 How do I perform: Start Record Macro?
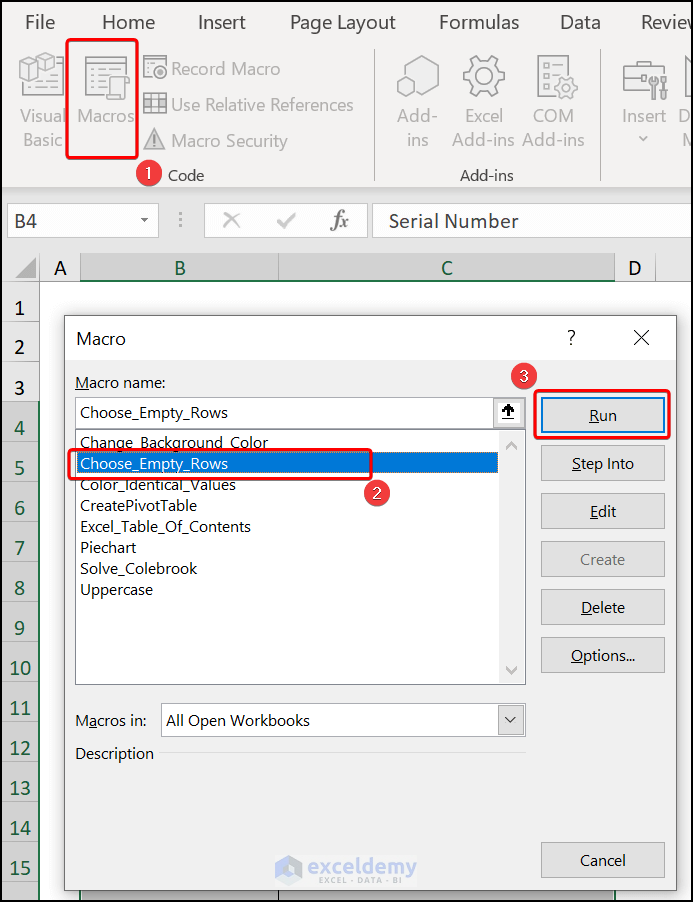point(212,68)
